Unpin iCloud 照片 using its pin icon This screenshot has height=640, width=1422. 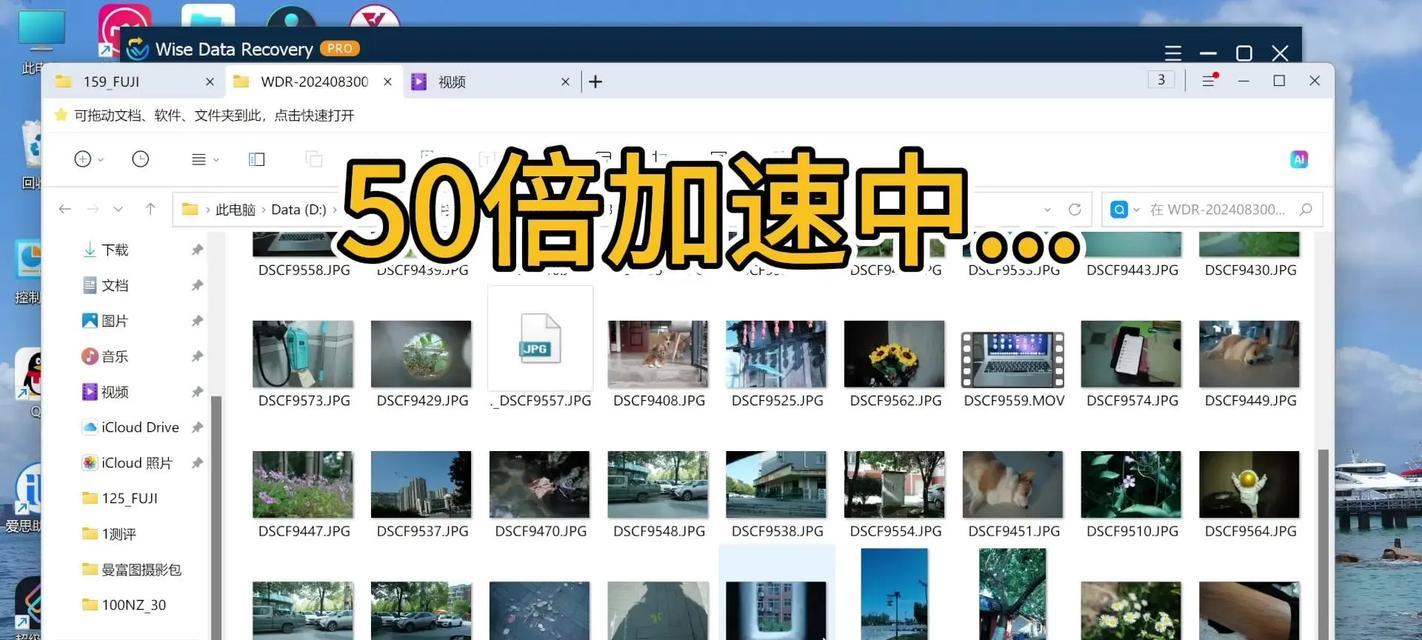(197, 463)
